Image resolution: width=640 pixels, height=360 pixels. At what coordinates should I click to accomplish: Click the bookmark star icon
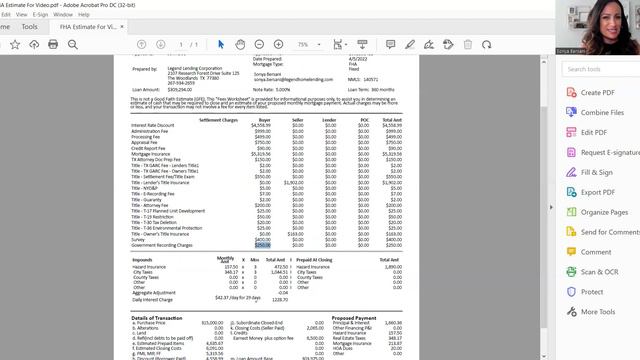pyautogui.click(x=15, y=44)
